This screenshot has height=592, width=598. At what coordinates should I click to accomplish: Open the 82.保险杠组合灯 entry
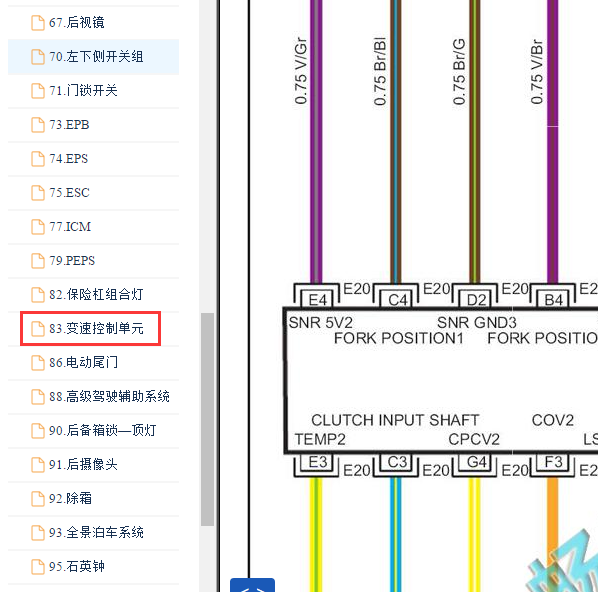(93, 294)
